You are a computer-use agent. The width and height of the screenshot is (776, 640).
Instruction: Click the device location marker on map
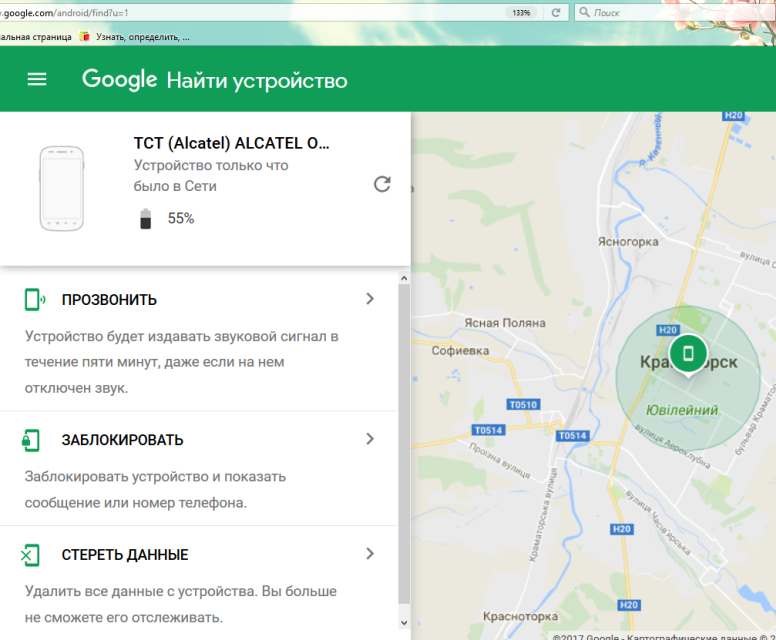click(x=688, y=353)
